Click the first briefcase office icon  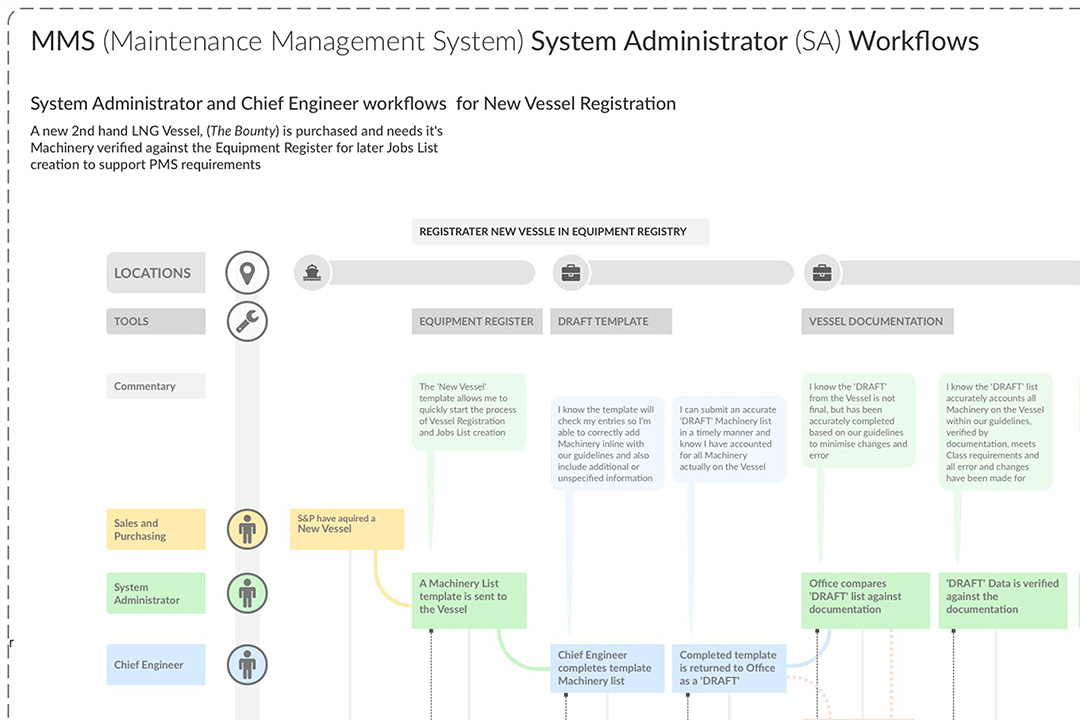tap(571, 272)
